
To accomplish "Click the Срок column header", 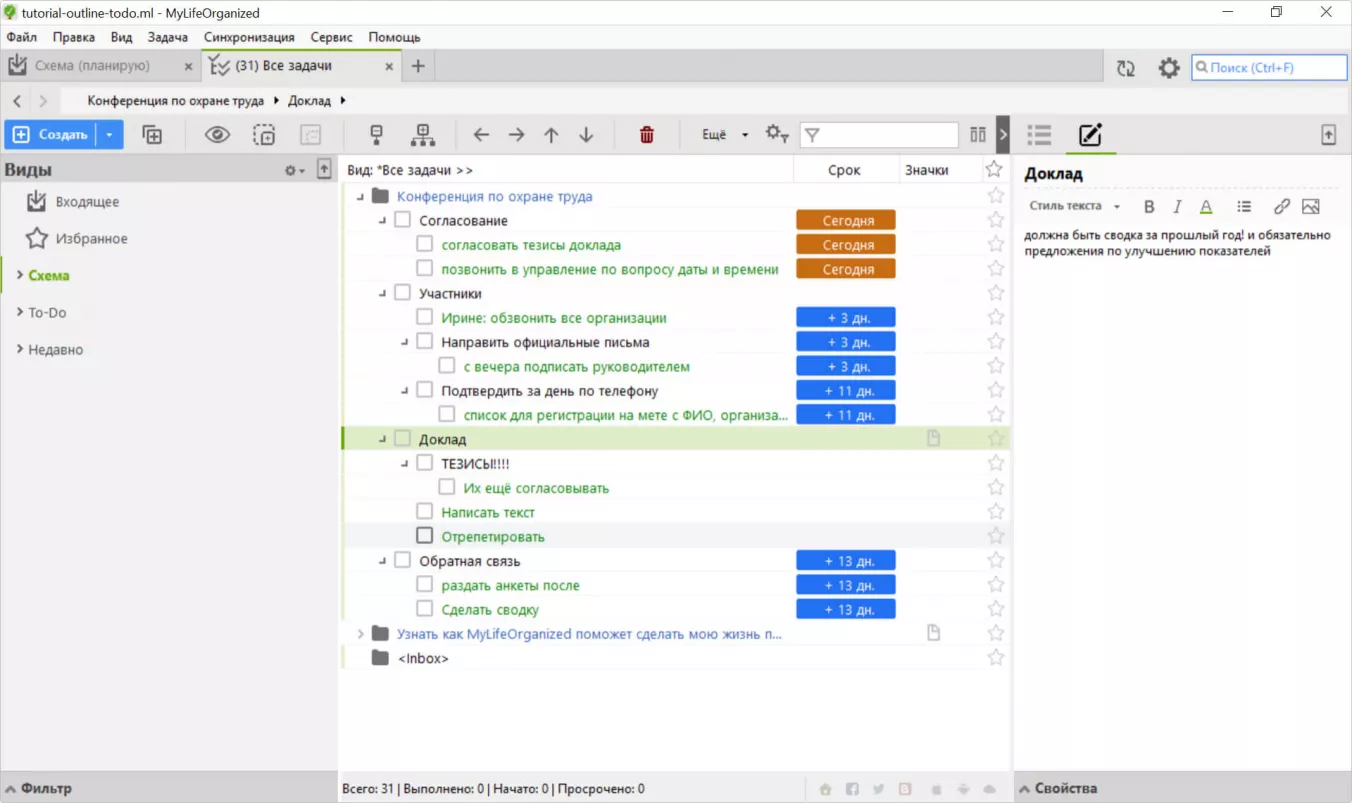I will pos(845,170).
